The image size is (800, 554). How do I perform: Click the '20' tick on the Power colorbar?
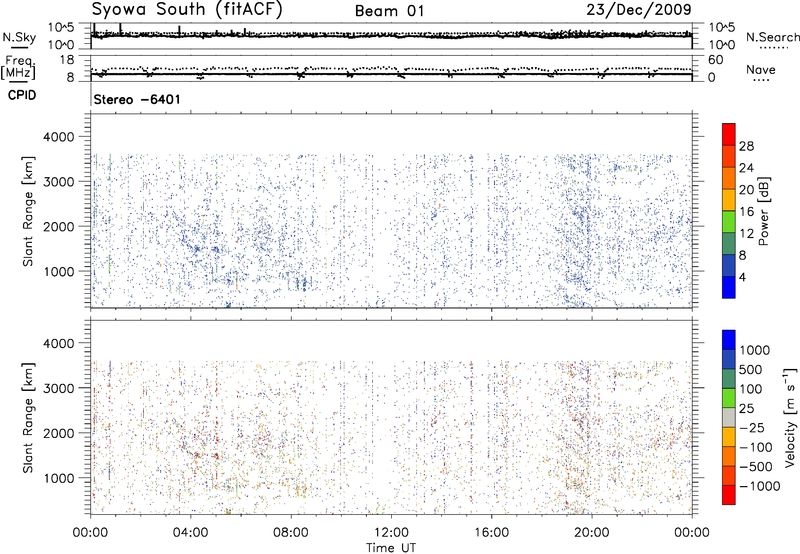coord(746,190)
